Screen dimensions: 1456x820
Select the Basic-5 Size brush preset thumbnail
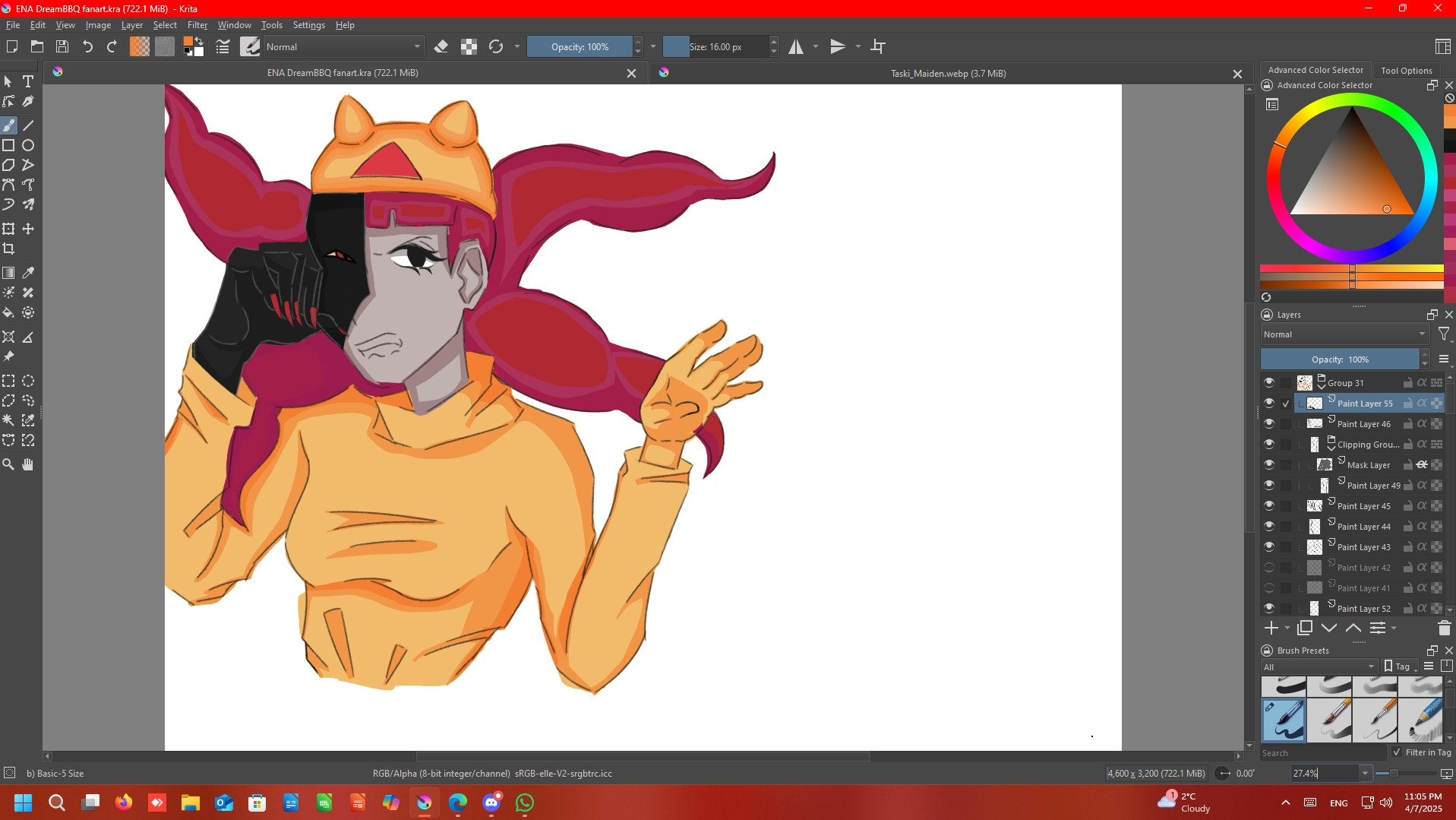[1284, 720]
